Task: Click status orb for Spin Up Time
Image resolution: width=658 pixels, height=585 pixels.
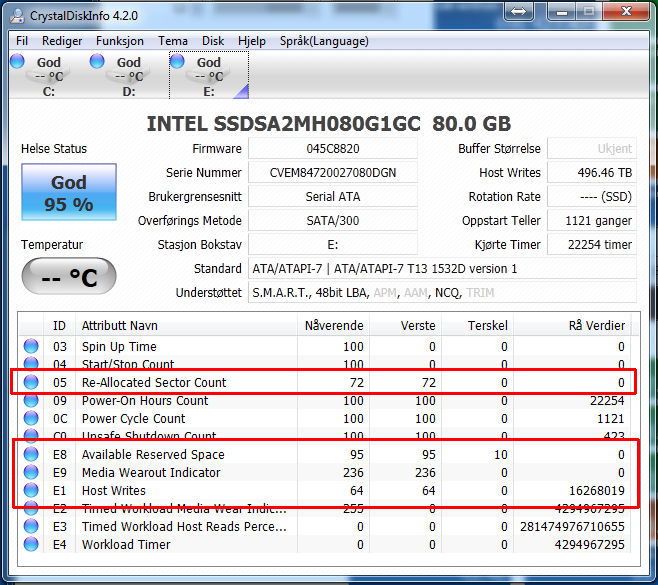Action: click(x=31, y=346)
